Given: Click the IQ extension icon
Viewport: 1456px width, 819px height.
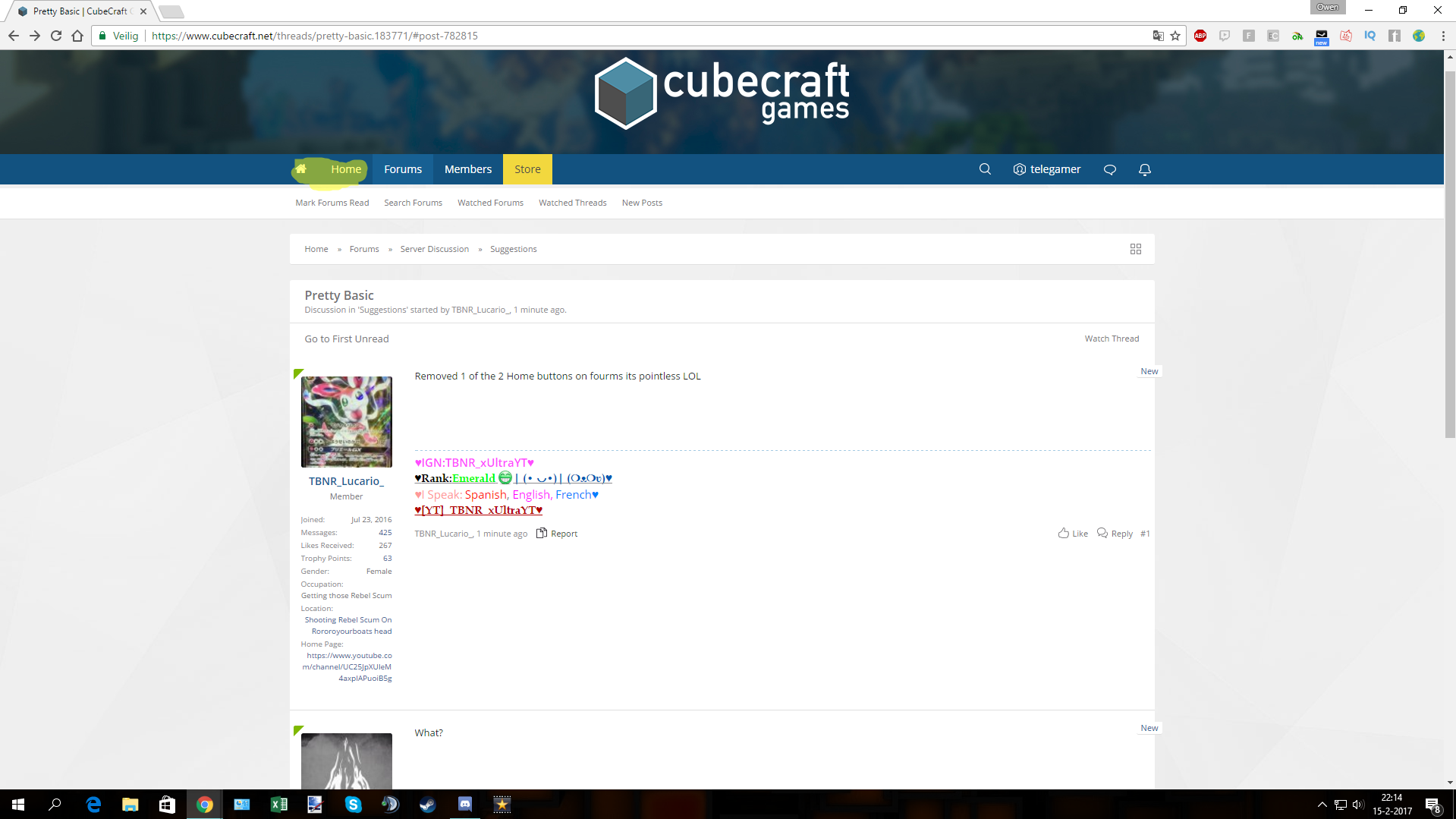Looking at the screenshot, I should [1370, 36].
